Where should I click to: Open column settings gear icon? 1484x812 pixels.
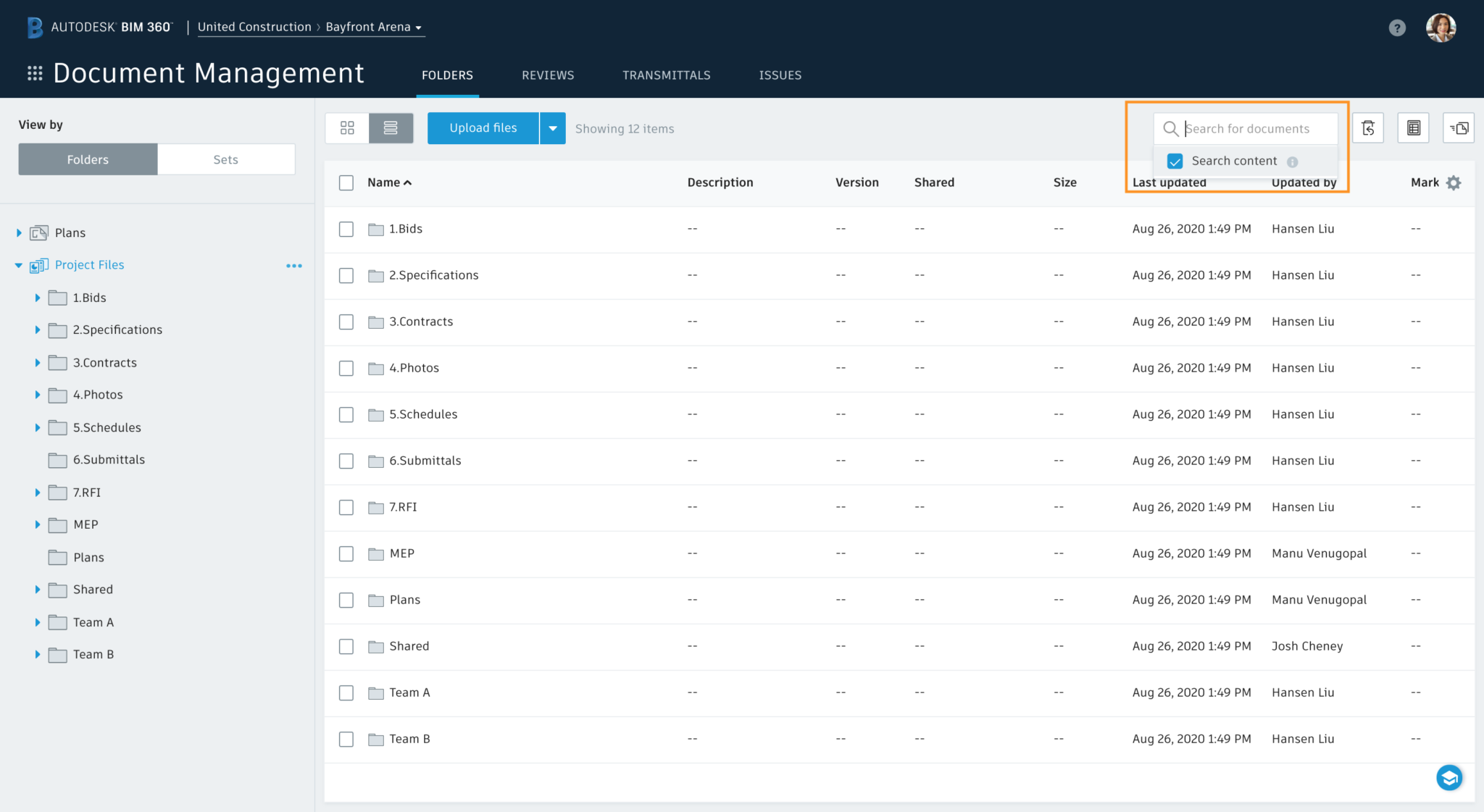click(1454, 183)
